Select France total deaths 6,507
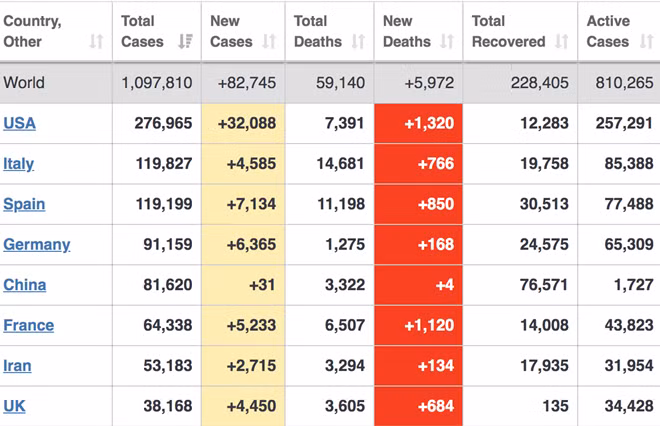This screenshot has width=660, height=426. click(345, 325)
